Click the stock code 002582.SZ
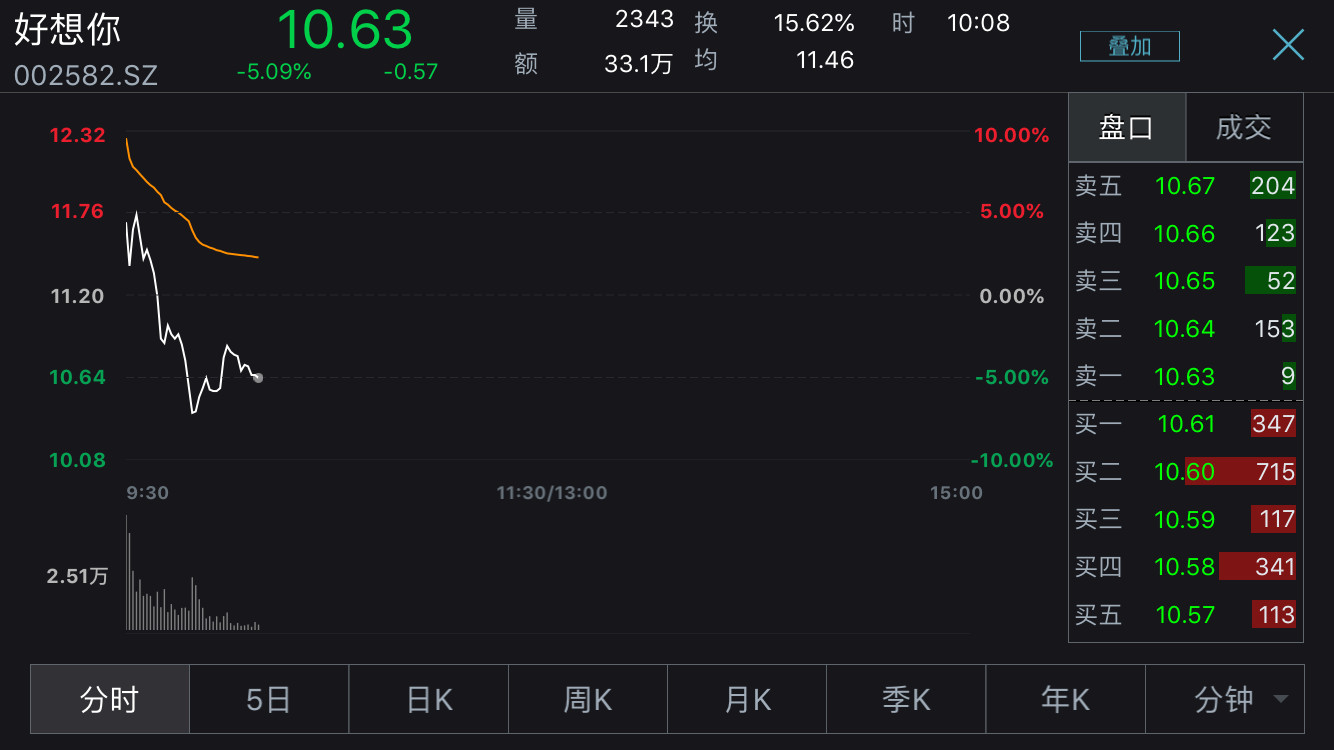 click(86, 76)
